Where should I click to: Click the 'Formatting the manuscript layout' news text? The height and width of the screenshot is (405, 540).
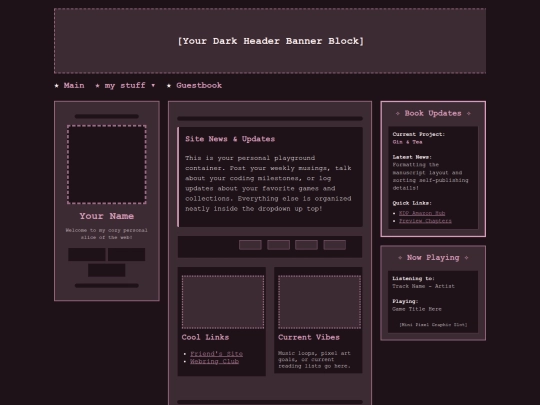430,176
